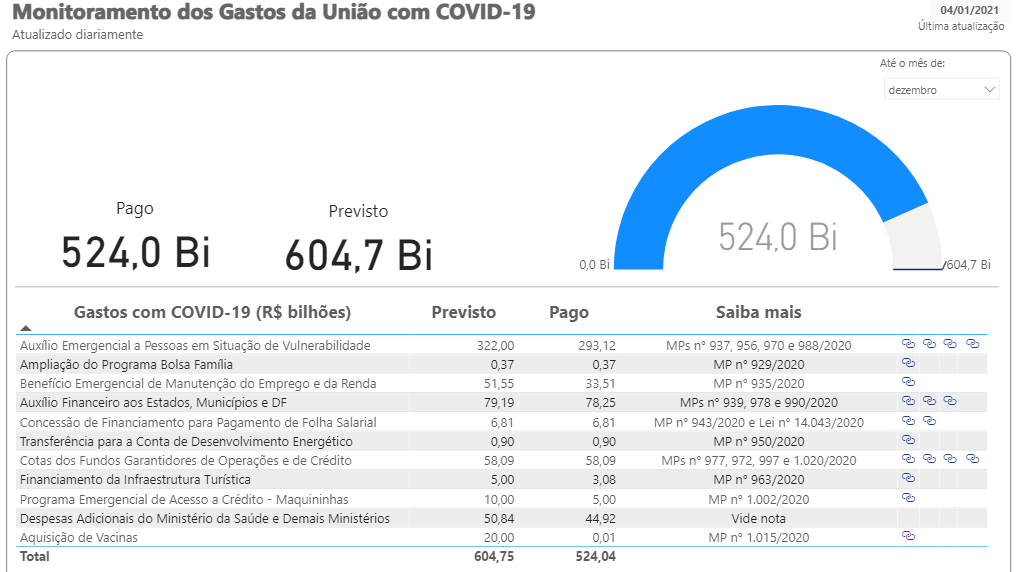Screen dimensions: 1028x572
Task: Click the '04/01/2021' última atualização date
Action: click(970, 10)
